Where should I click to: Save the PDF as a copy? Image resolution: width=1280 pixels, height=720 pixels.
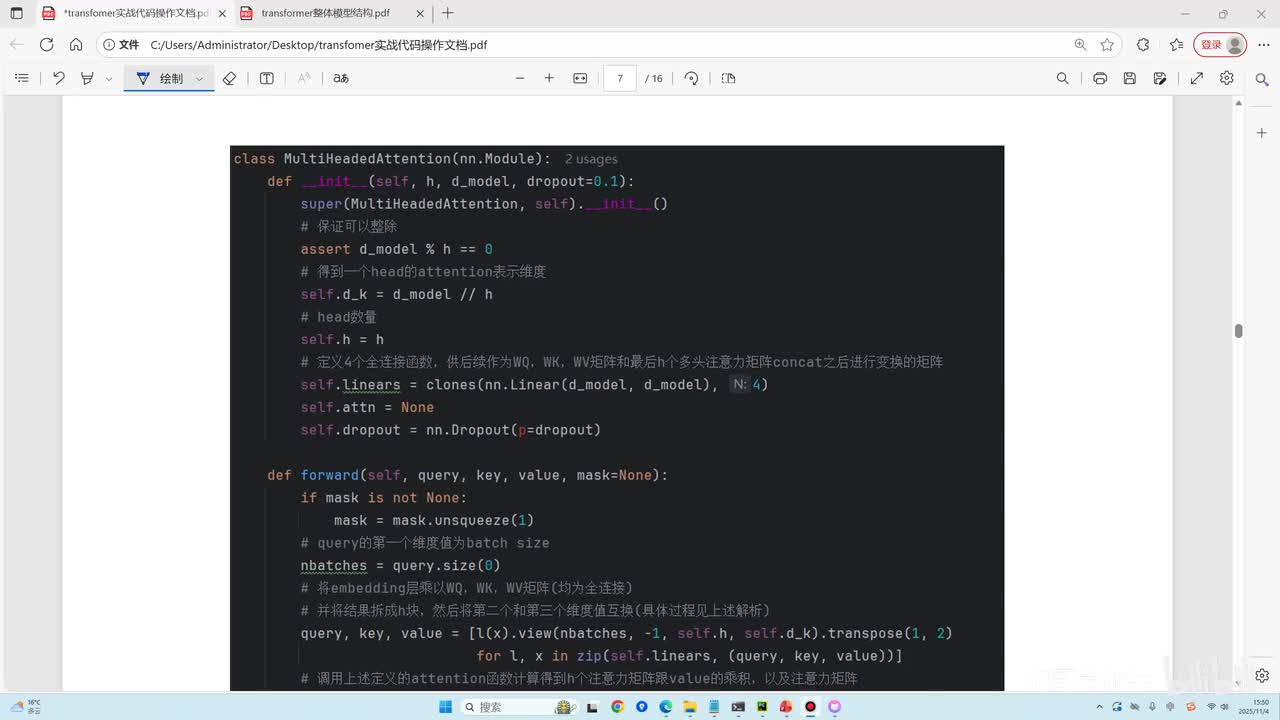pos(1160,78)
